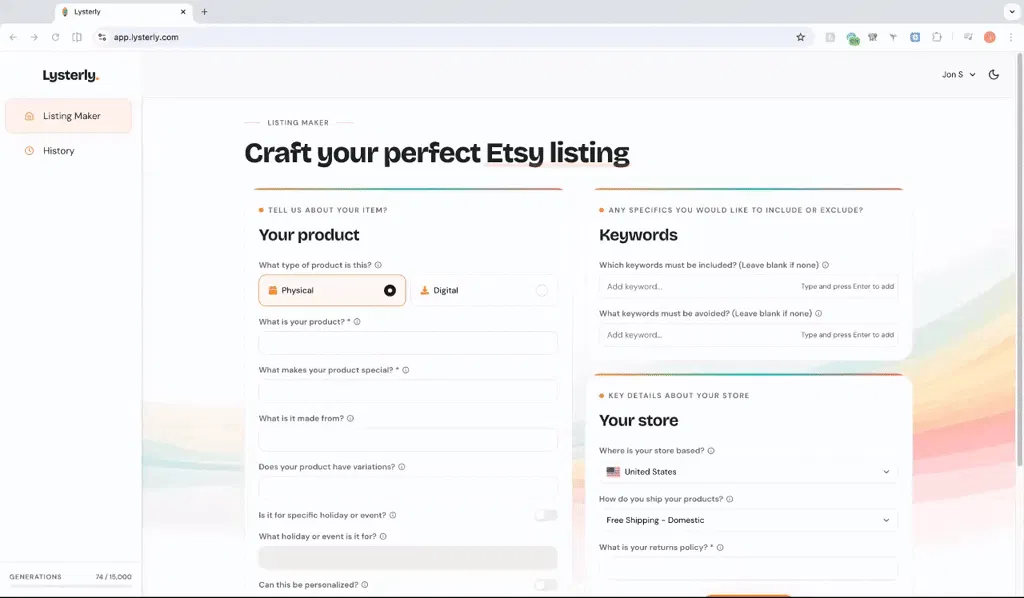Click the Lysterly logo

71,76
